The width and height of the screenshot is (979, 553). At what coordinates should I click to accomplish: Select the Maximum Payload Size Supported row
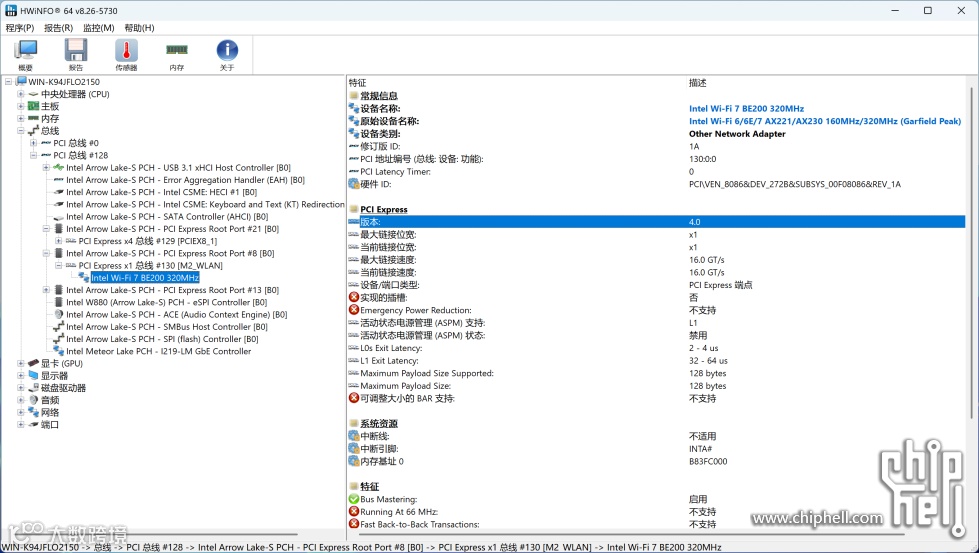point(656,373)
